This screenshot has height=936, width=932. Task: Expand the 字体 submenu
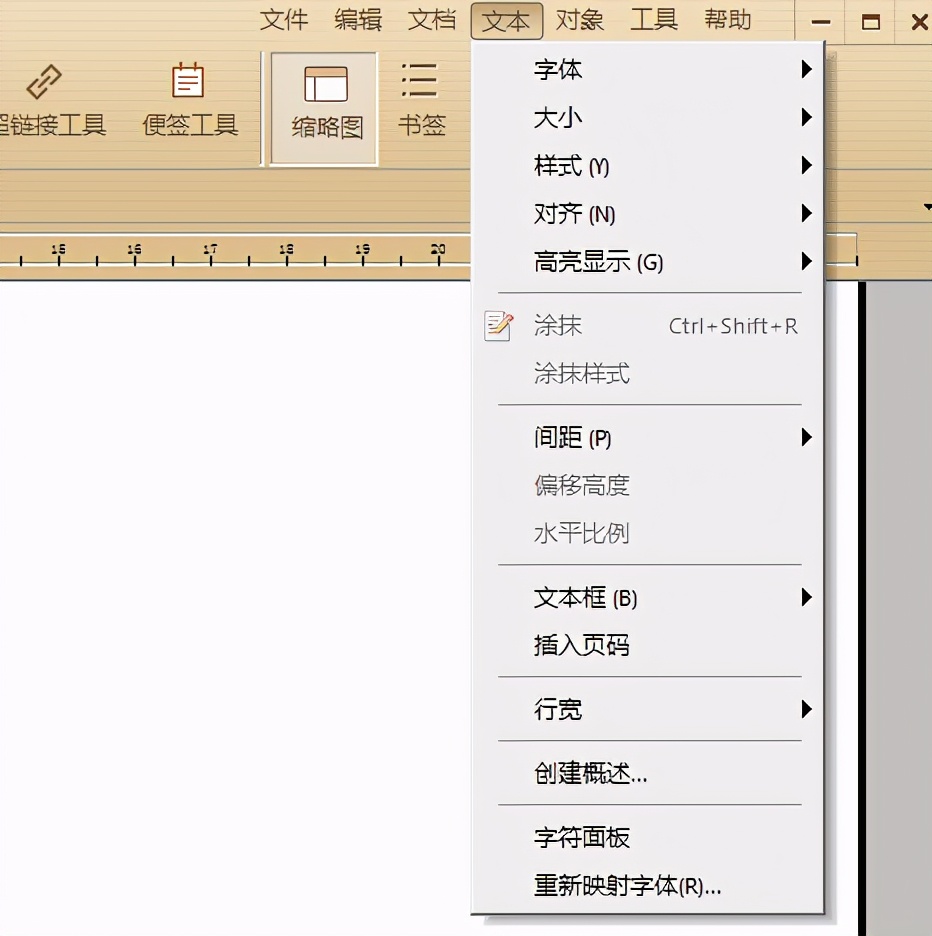[x=560, y=69]
